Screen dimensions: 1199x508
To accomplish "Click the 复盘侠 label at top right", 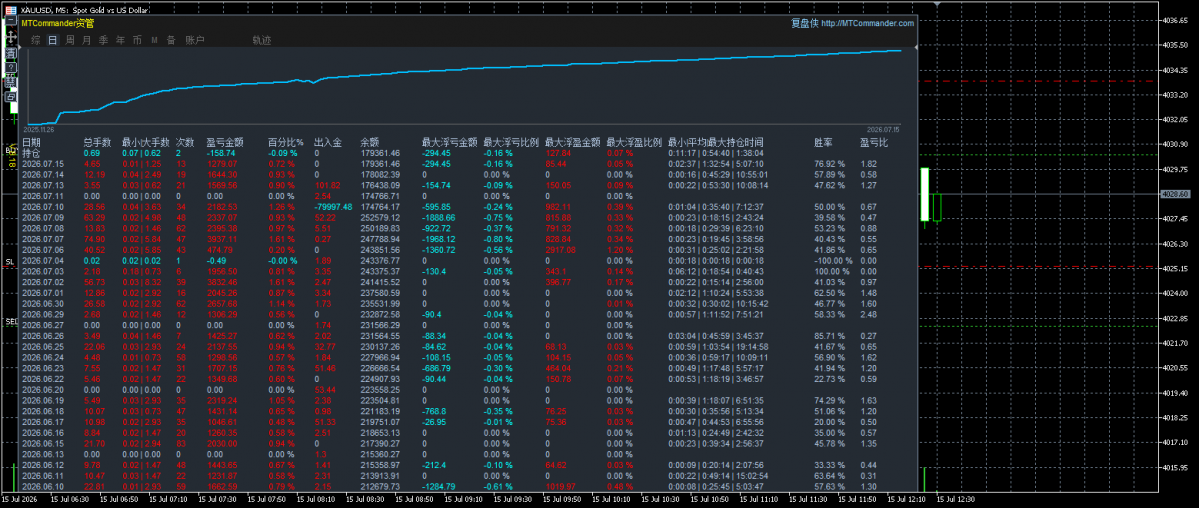I will 804,24.
